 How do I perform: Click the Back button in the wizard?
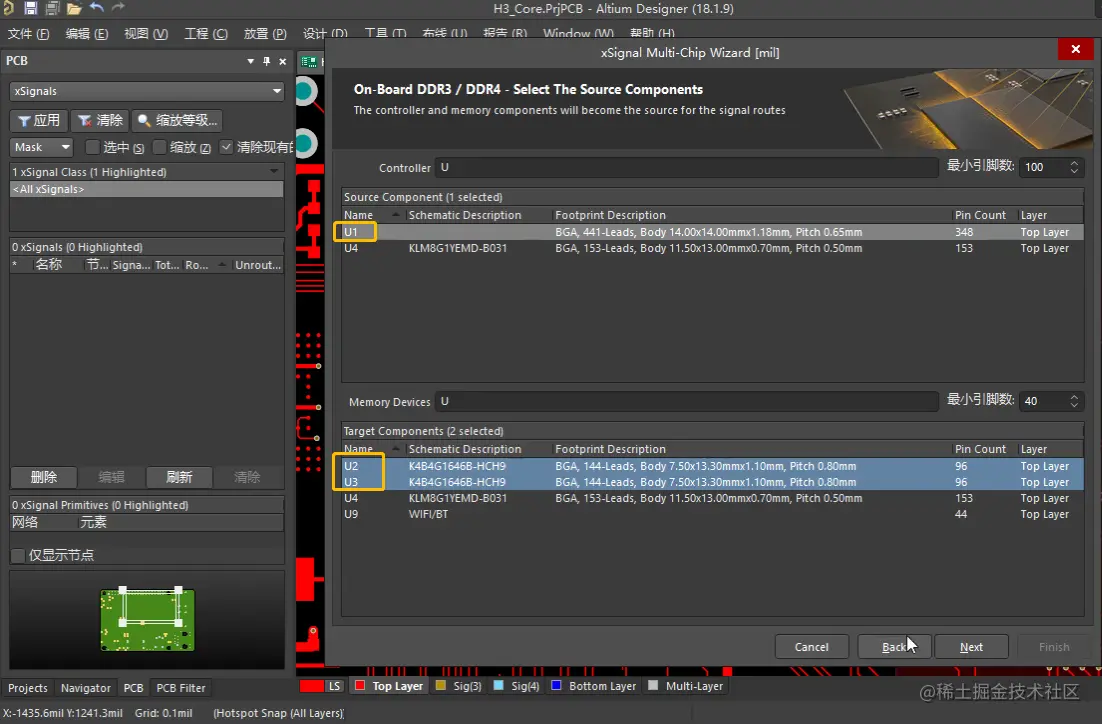(894, 647)
